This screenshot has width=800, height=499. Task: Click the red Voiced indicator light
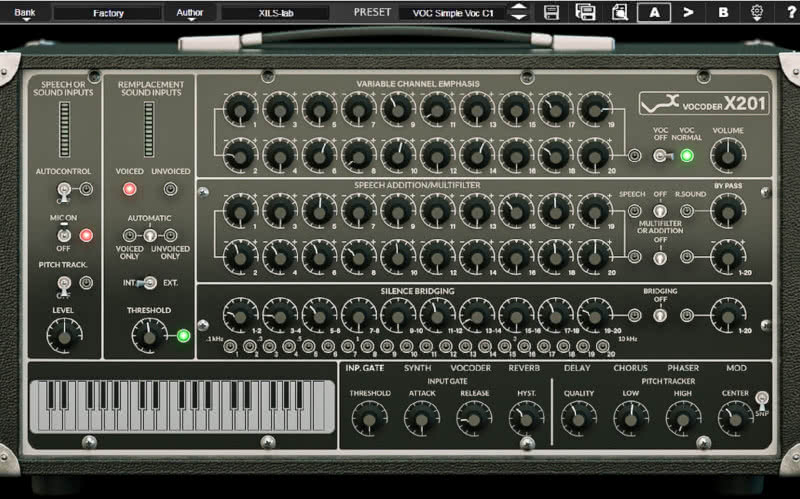coord(130,189)
